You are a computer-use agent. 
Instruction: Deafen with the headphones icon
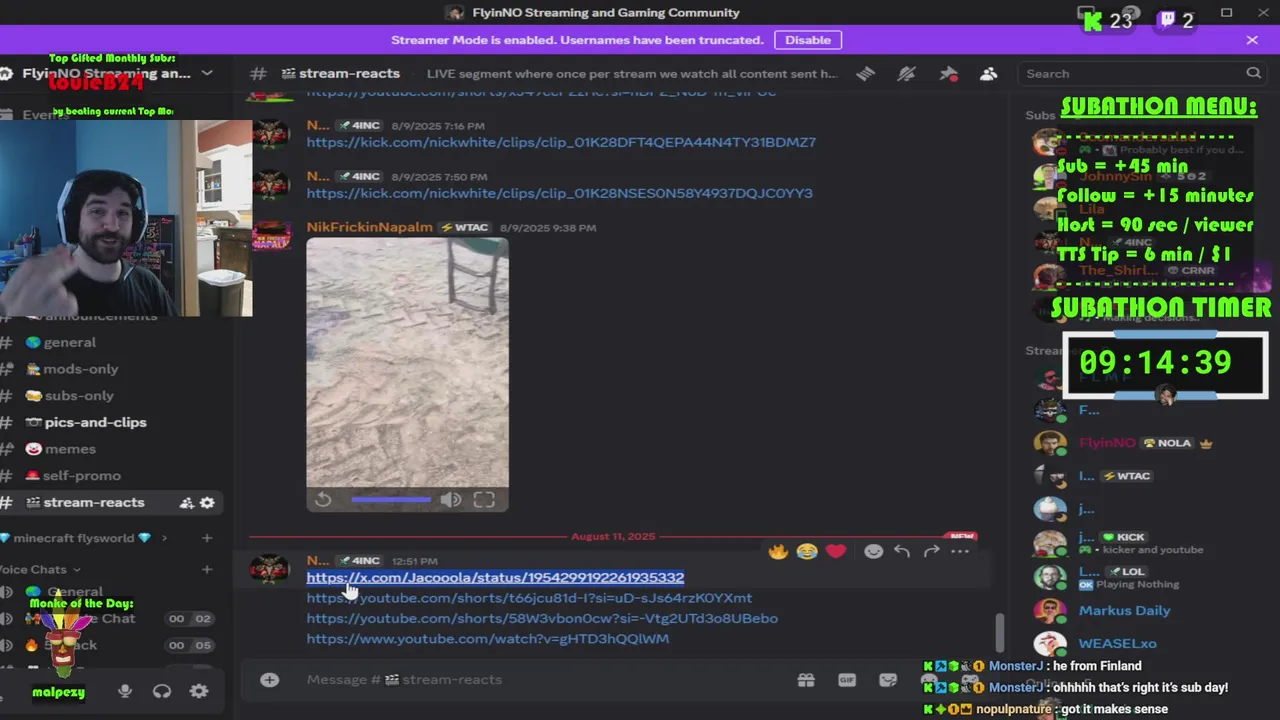point(162,691)
